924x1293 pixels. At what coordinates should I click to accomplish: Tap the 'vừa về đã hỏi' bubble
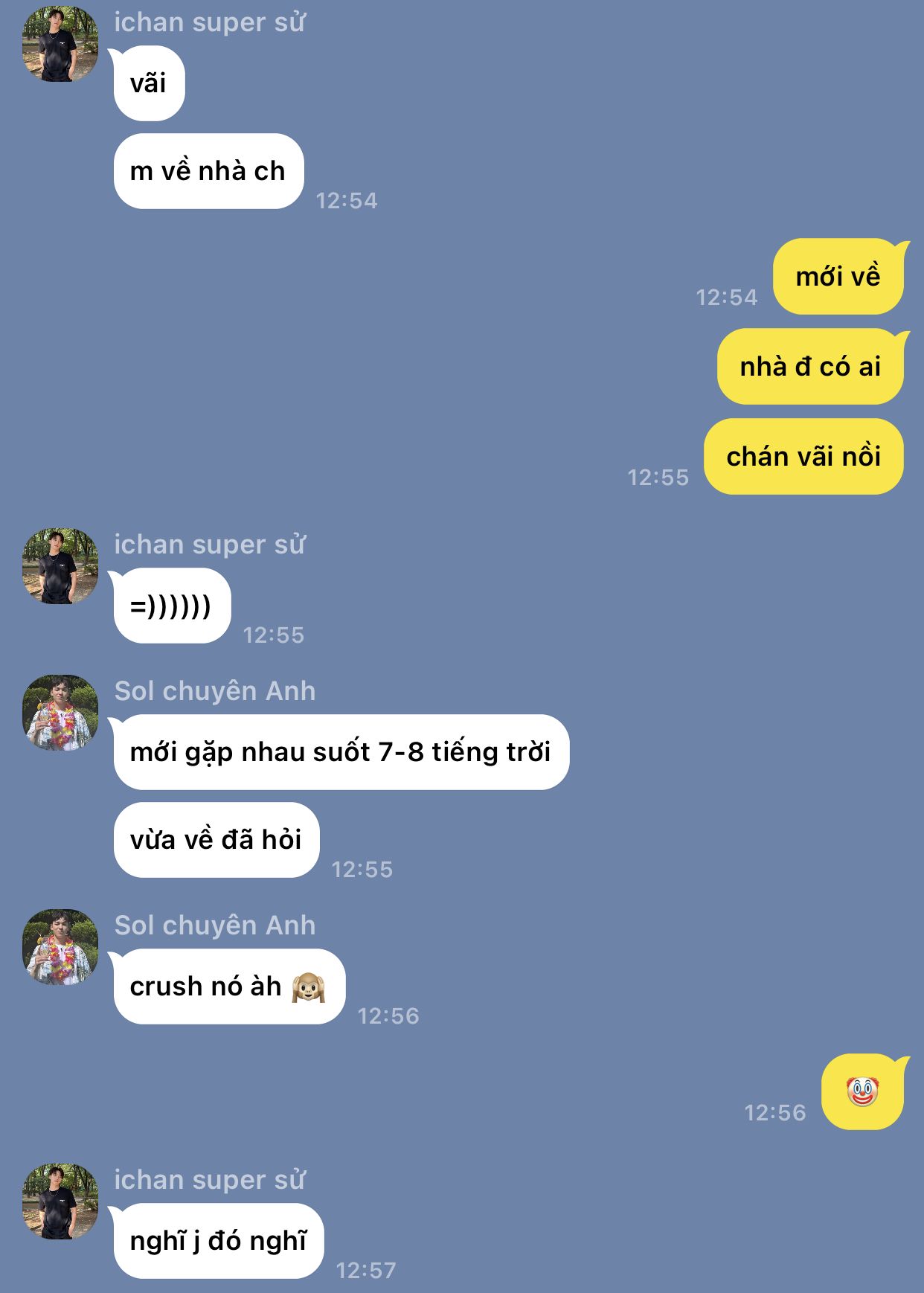tap(216, 840)
